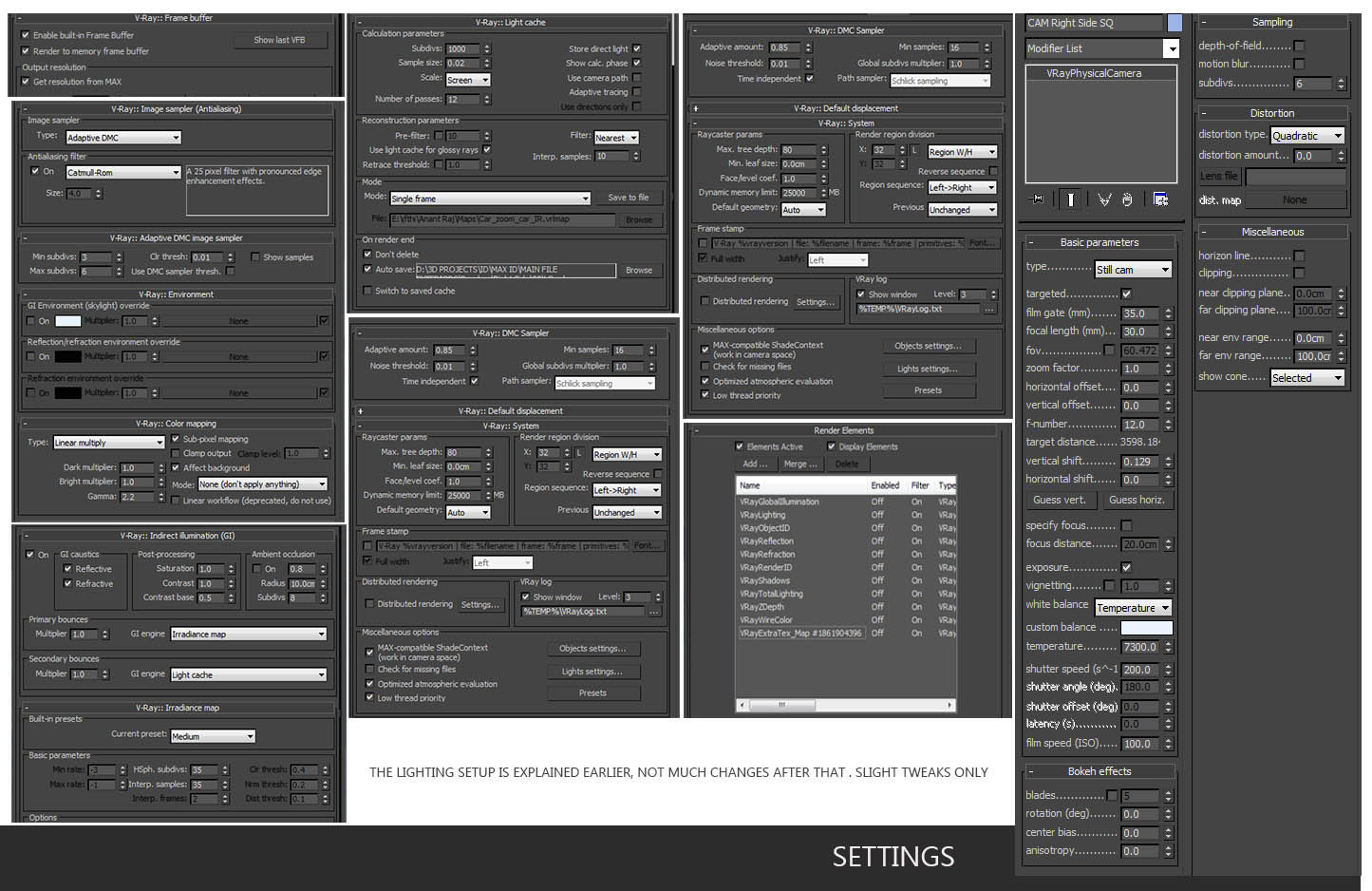Open Irradiance map Current preset dropdown
This screenshot has height=891, width=1372.
(213, 736)
